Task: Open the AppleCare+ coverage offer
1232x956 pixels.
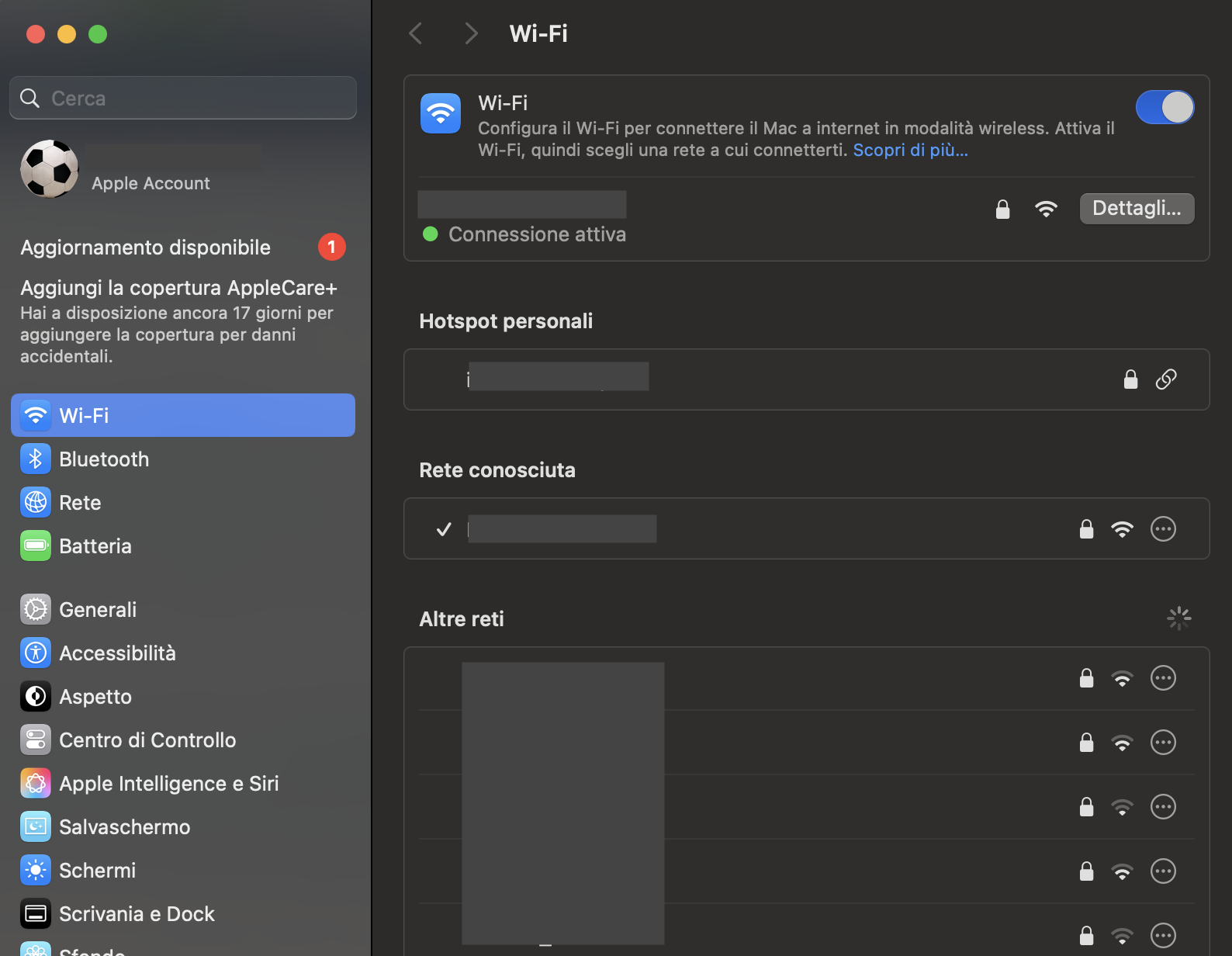Action: 178,321
